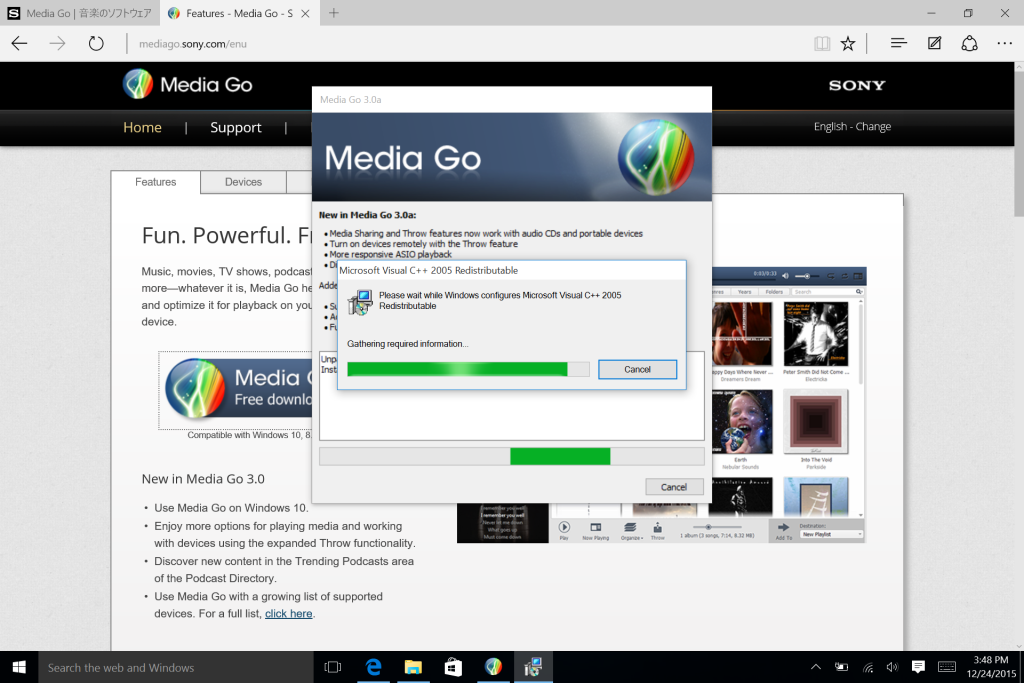This screenshot has width=1024, height=683.
Task: Click the SONY logo in the header
Action: click(857, 86)
